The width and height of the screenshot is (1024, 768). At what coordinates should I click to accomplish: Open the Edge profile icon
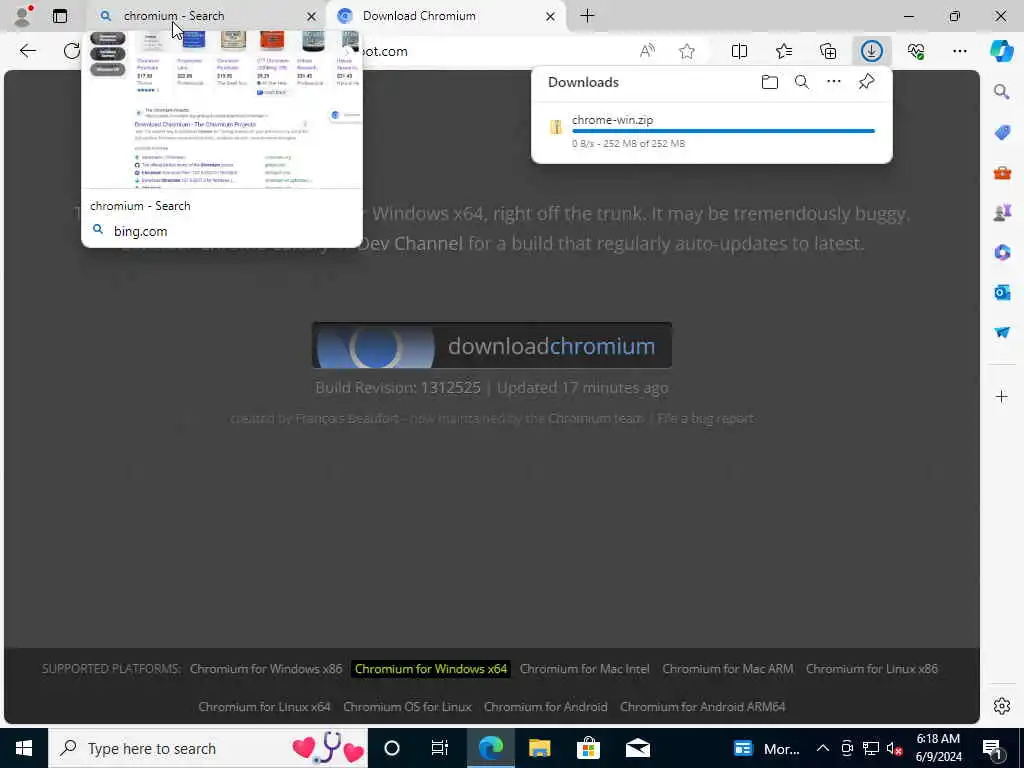(23, 16)
